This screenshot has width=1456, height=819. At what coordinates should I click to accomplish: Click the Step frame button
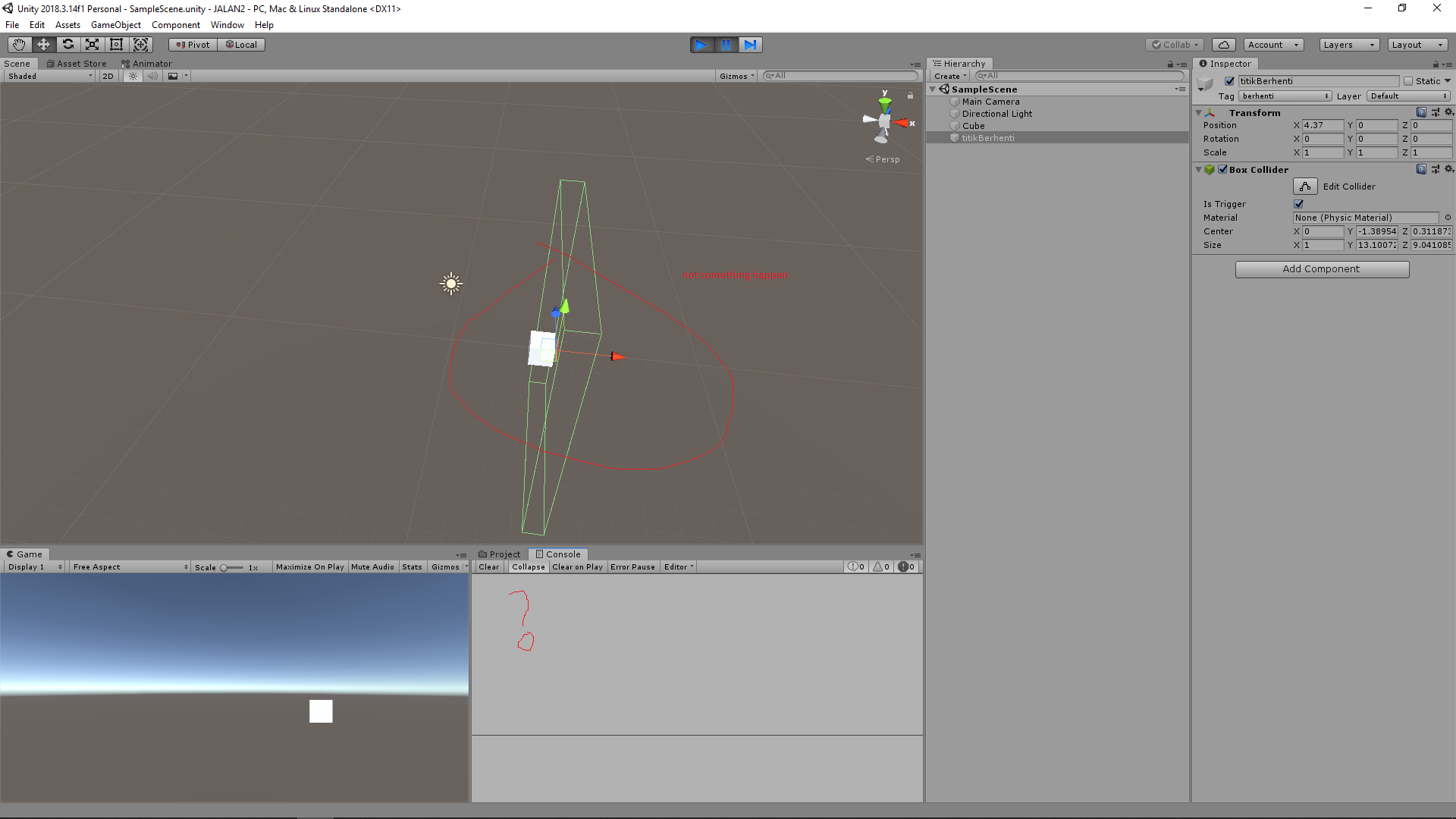(x=750, y=45)
